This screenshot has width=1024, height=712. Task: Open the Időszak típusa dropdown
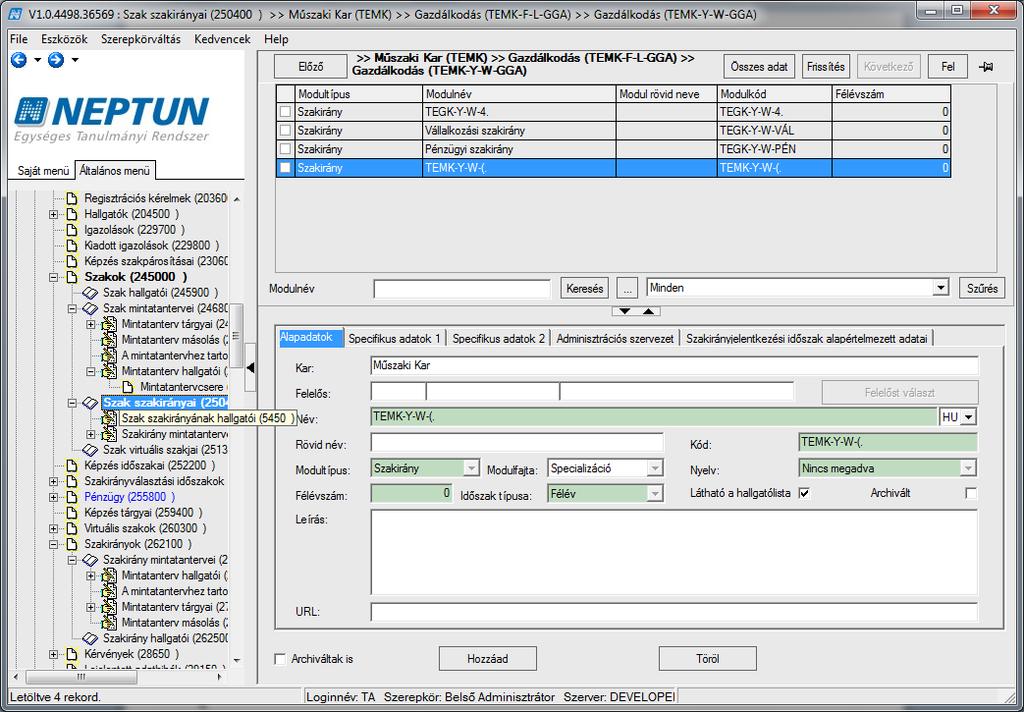(655, 494)
